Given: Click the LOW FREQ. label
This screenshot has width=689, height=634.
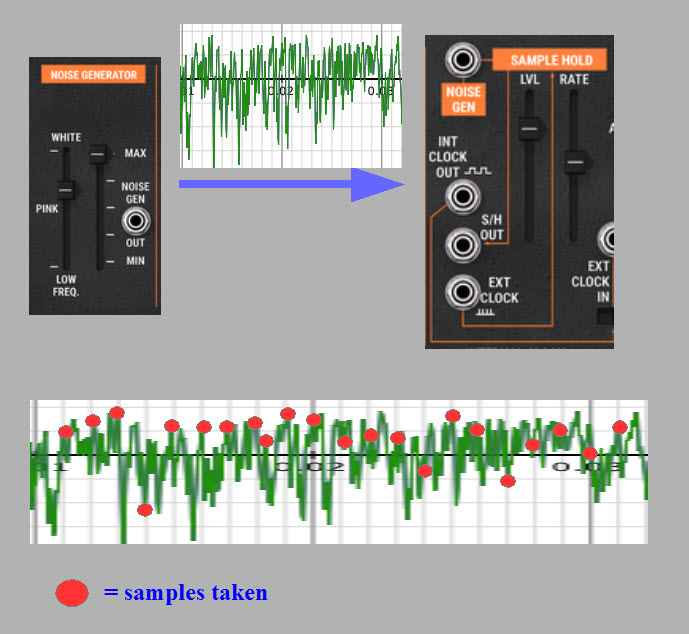Looking at the screenshot, I should [x=66, y=286].
